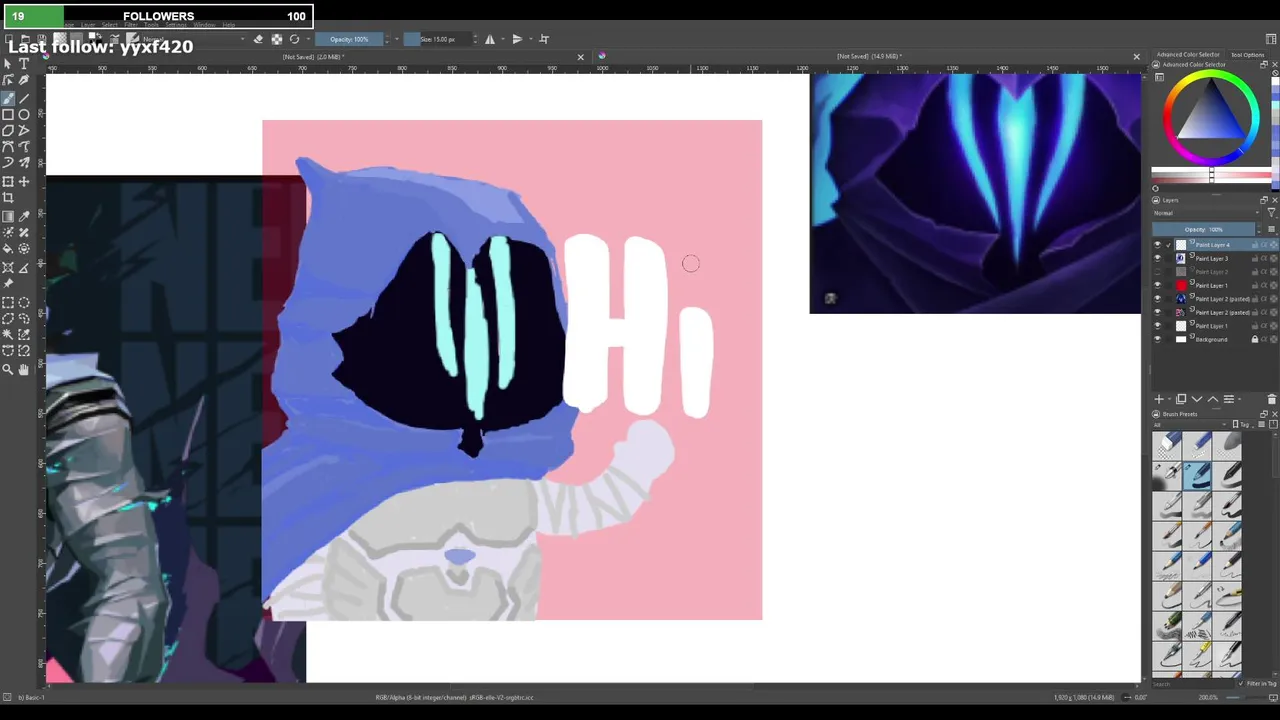Move layer up with the up arrow
The height and width of the screenshot is (720, 1280).
(1213, 399)
